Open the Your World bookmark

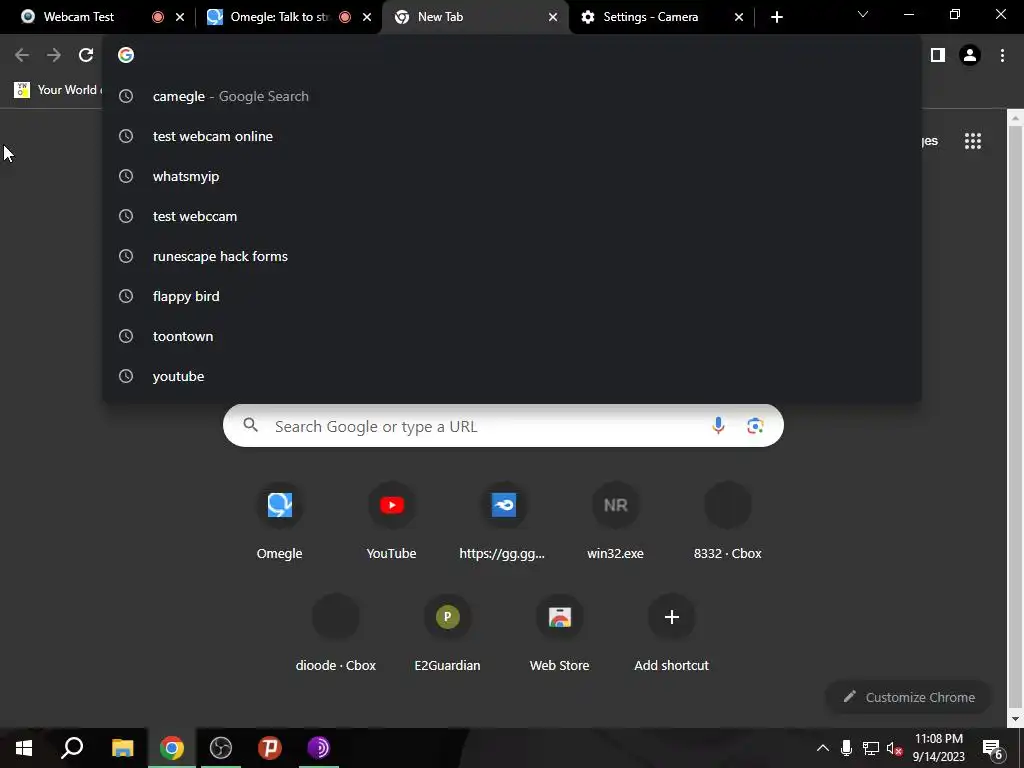pos(57,90)
